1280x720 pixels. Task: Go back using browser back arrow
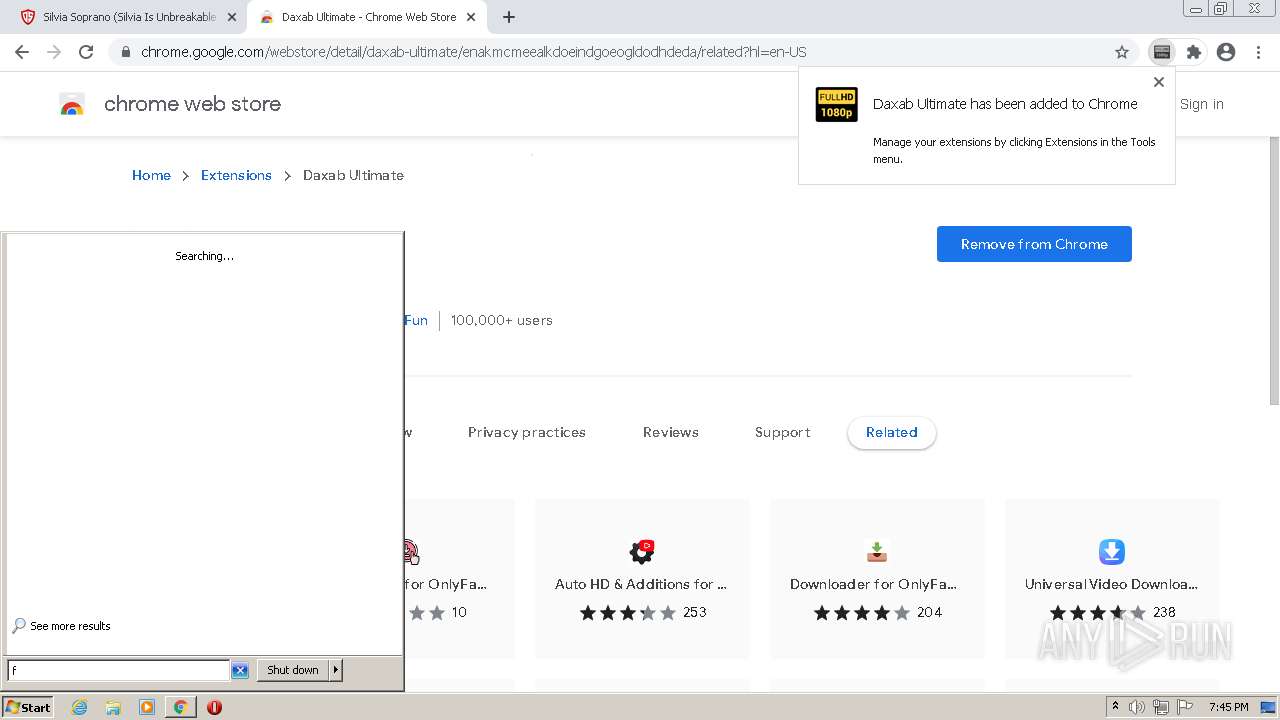(22, 52)
